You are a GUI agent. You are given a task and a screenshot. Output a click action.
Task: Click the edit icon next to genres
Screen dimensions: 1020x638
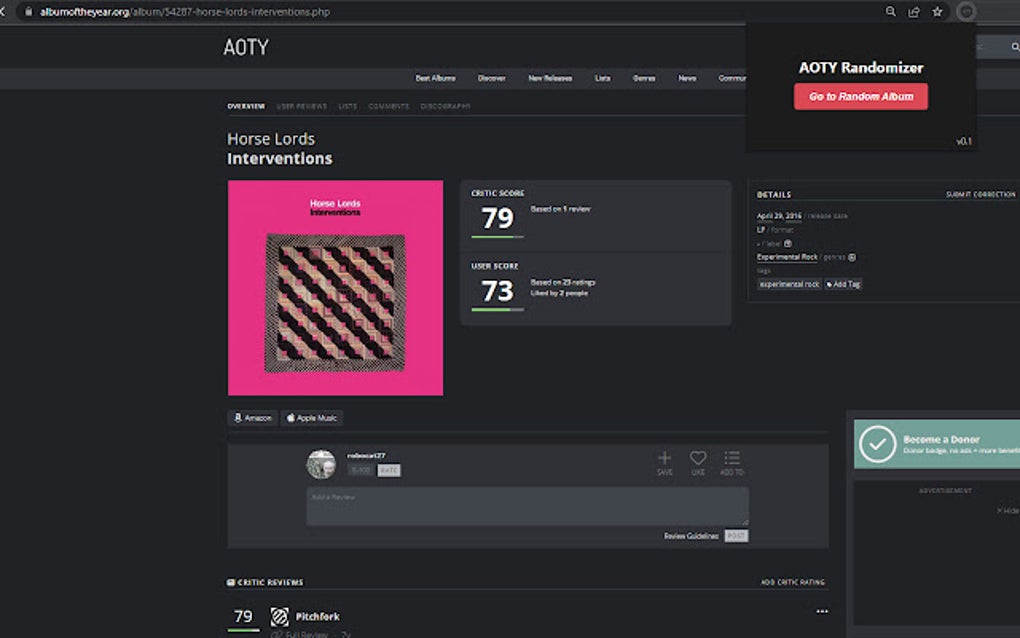852,257
